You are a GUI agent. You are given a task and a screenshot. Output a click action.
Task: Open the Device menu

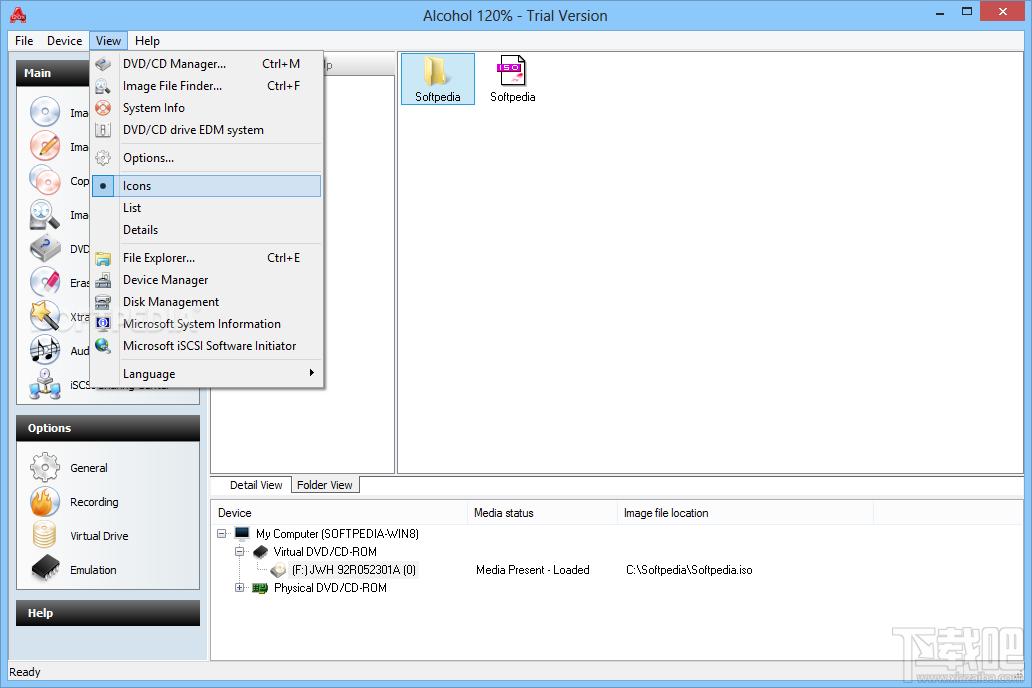(x=64, y=41)
